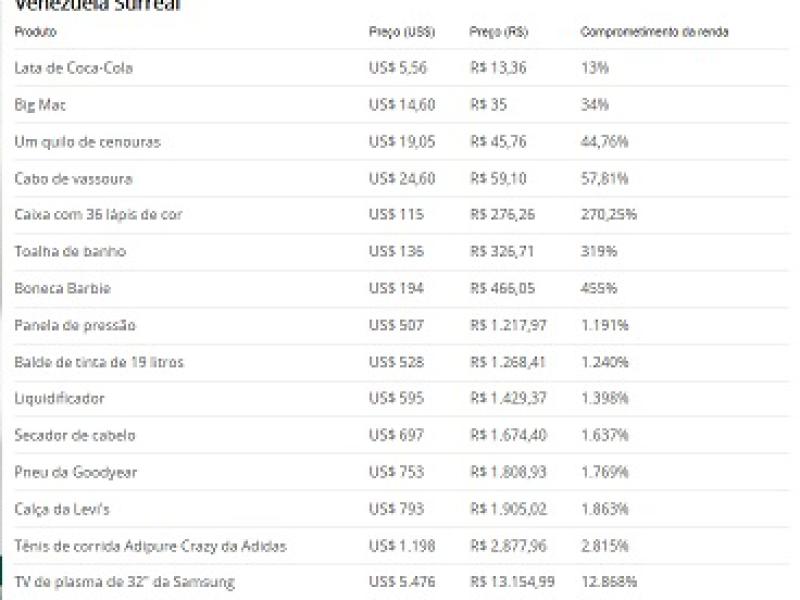Click the Produto column header
Viewport: 800px width, 600px height.
pyautogui.click(x=36, y=32)
